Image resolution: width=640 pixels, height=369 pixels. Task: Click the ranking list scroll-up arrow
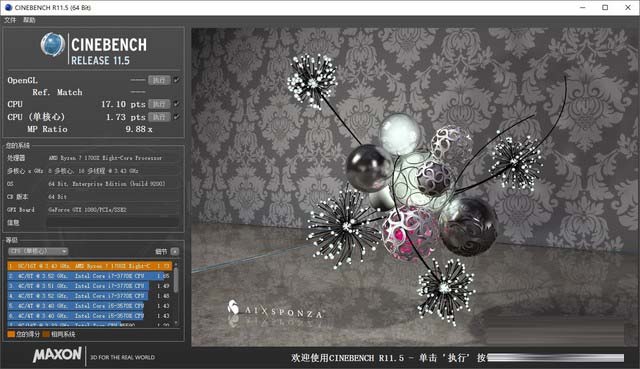point(176,265)
